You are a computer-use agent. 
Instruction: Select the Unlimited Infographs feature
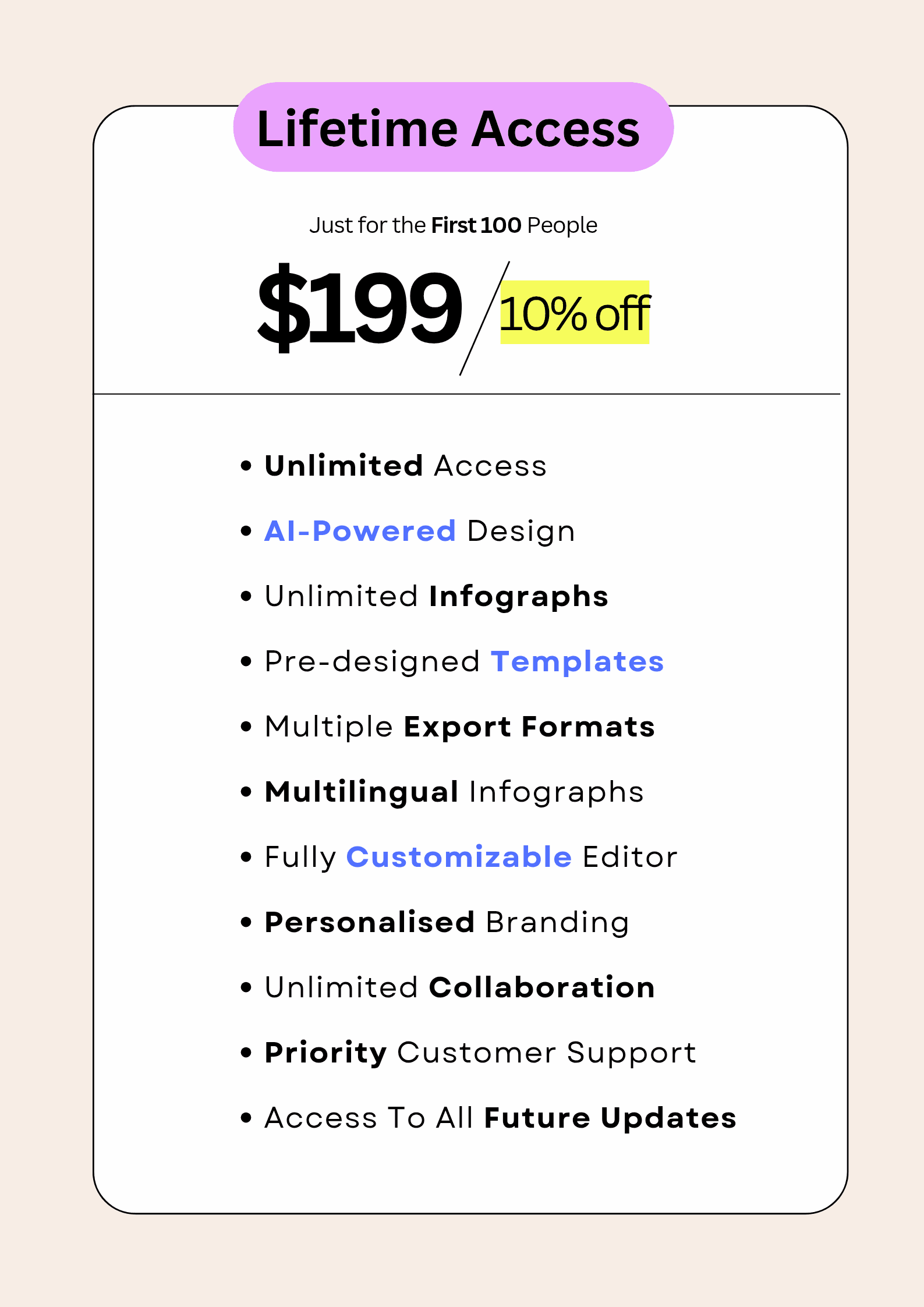pos(436,597)
